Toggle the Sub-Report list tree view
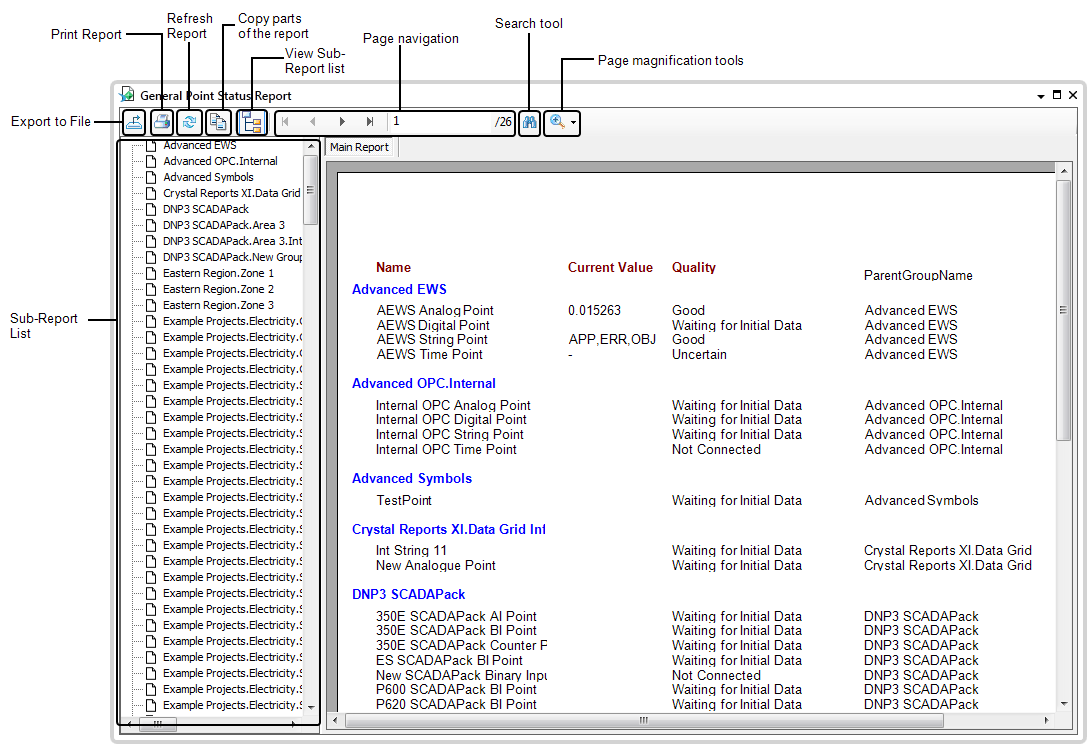Screen dimensions: 1087x744 coord(251,122)
